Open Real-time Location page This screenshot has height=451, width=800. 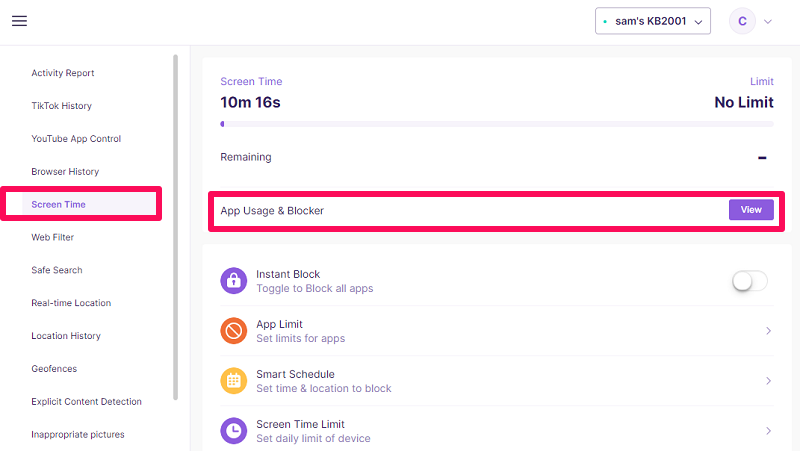tap(71, 303)
